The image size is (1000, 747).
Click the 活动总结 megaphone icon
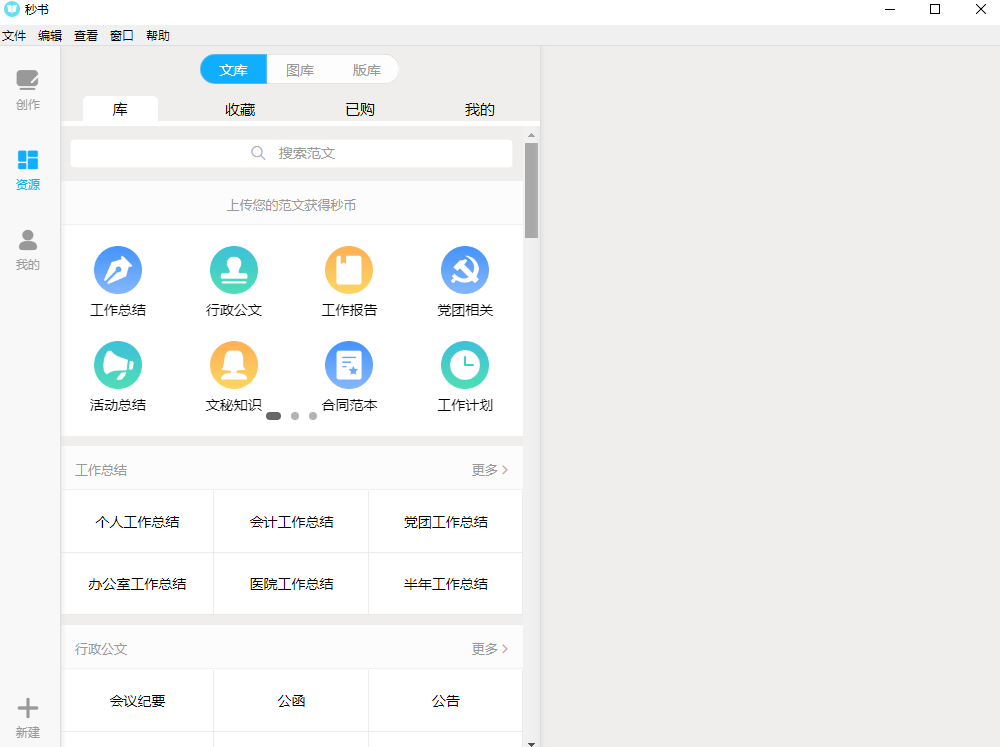[118, 365]
